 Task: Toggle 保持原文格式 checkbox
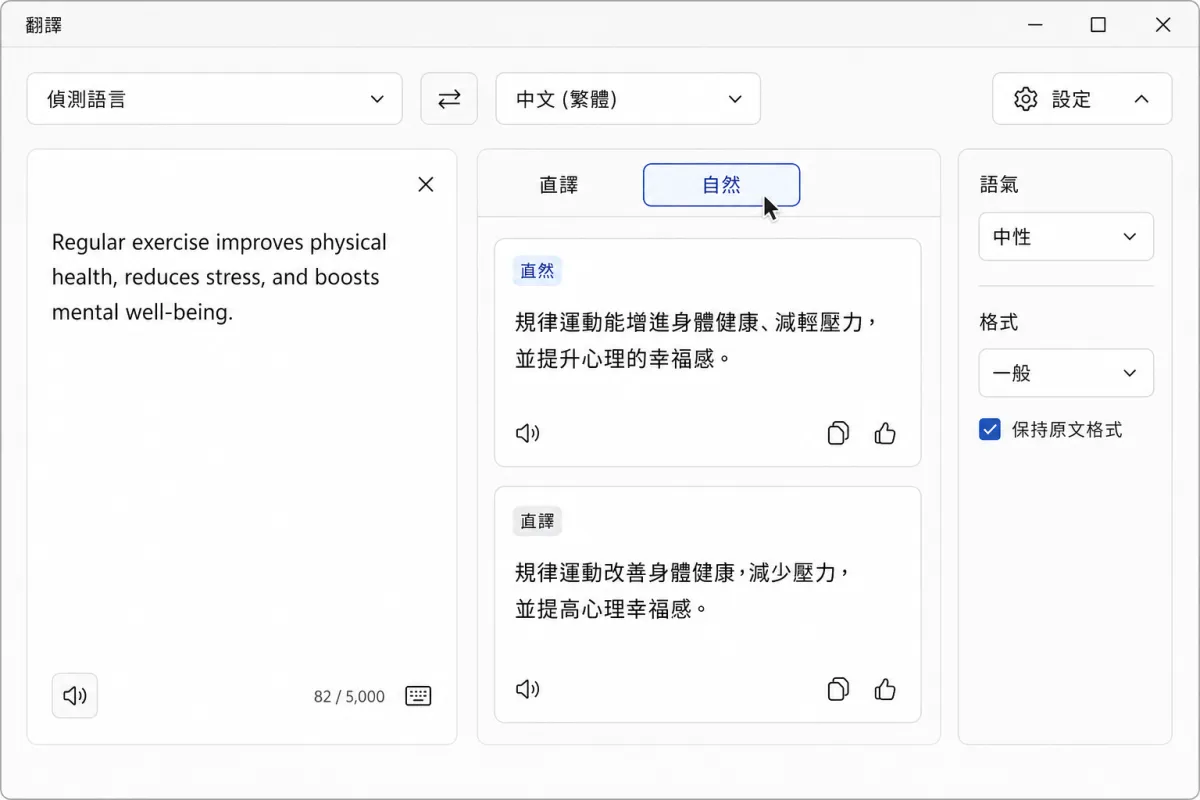[x=990, y=430]
